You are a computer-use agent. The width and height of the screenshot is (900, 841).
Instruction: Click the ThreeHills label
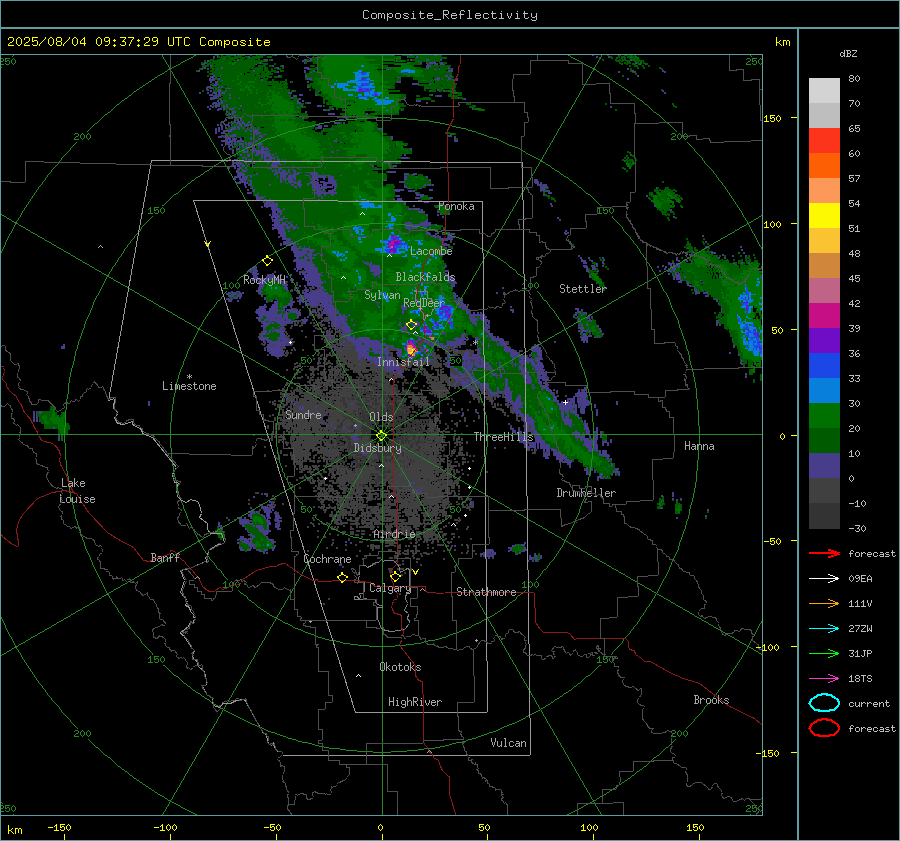pyautogui.click(x=503, y=437)
